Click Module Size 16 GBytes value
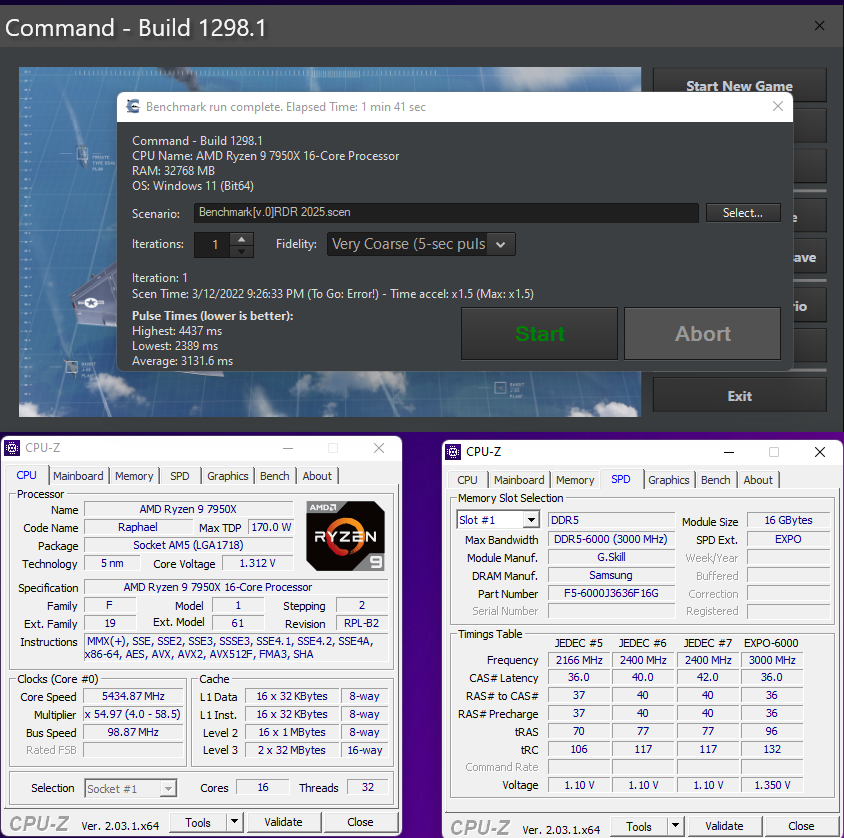Viewport: 844px width, 838px height. [788, 520]
